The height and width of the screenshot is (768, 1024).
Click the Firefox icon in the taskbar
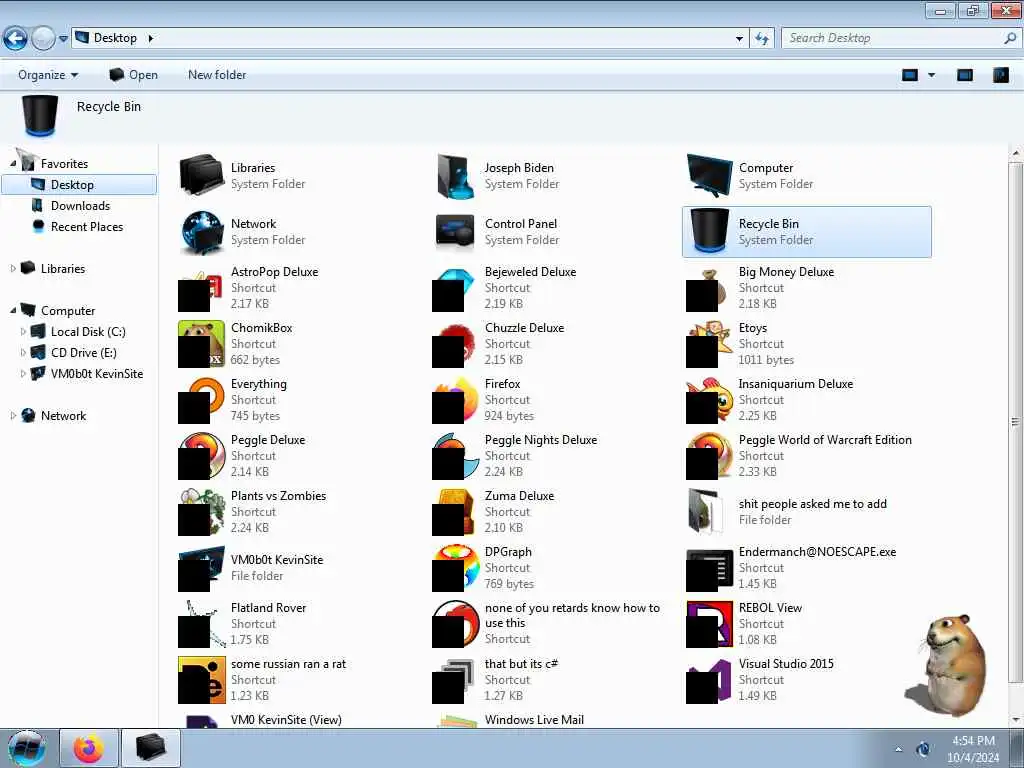pyautogui.click(x=89, y=748)
